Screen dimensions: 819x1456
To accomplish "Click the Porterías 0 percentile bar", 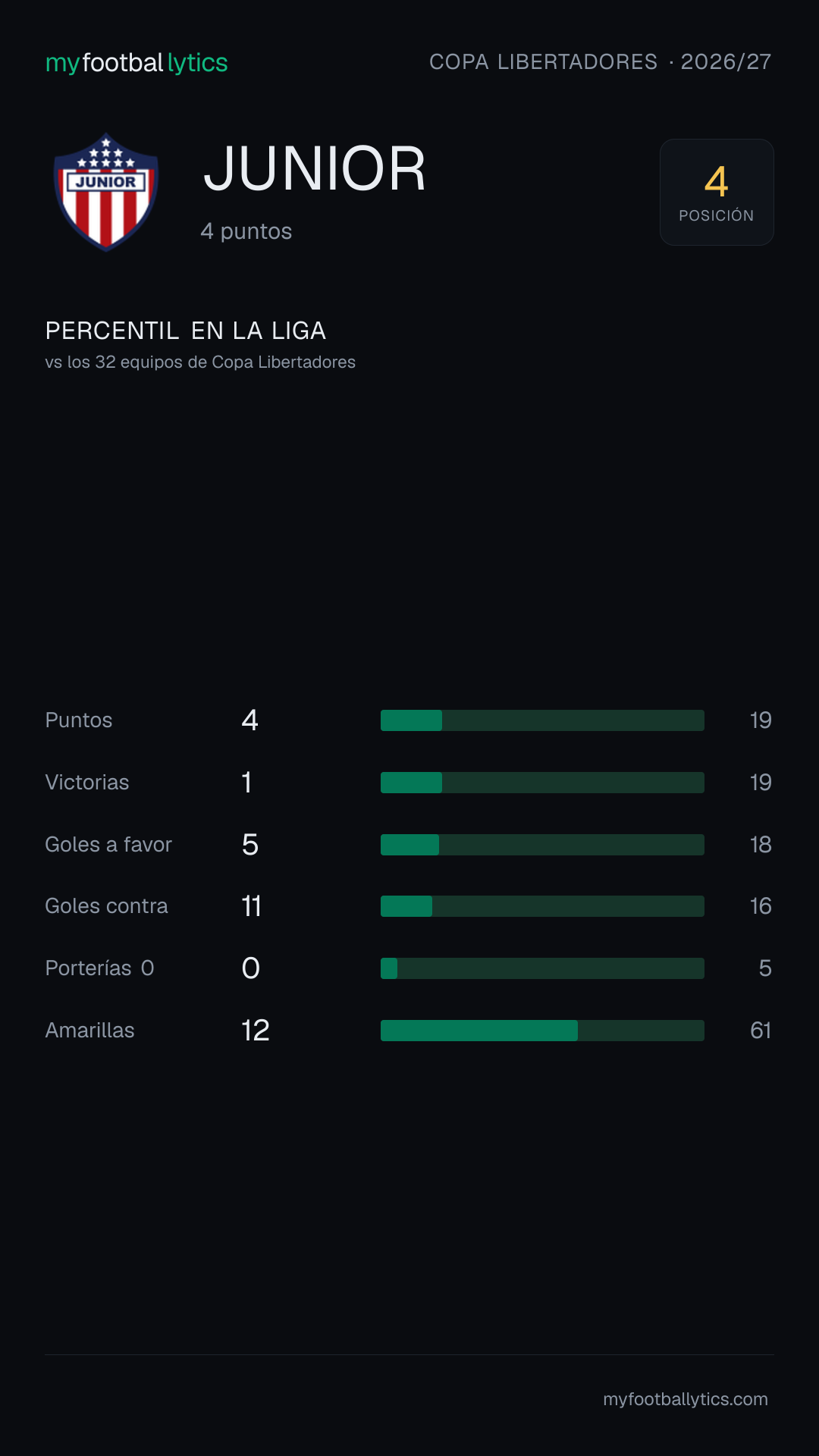I will [x=542, y=968].
